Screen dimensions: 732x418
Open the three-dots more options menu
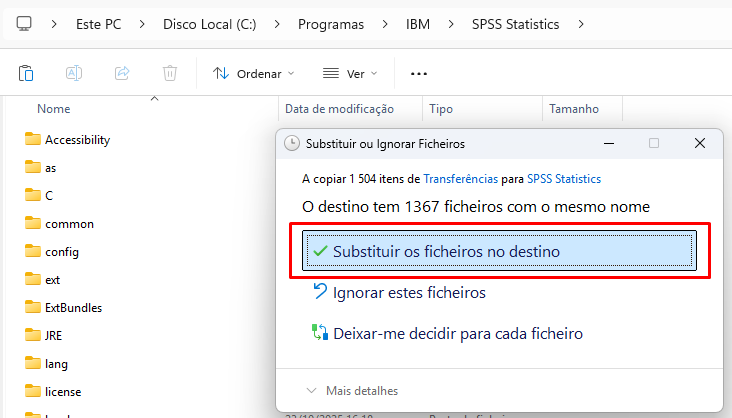click(419, 73)
